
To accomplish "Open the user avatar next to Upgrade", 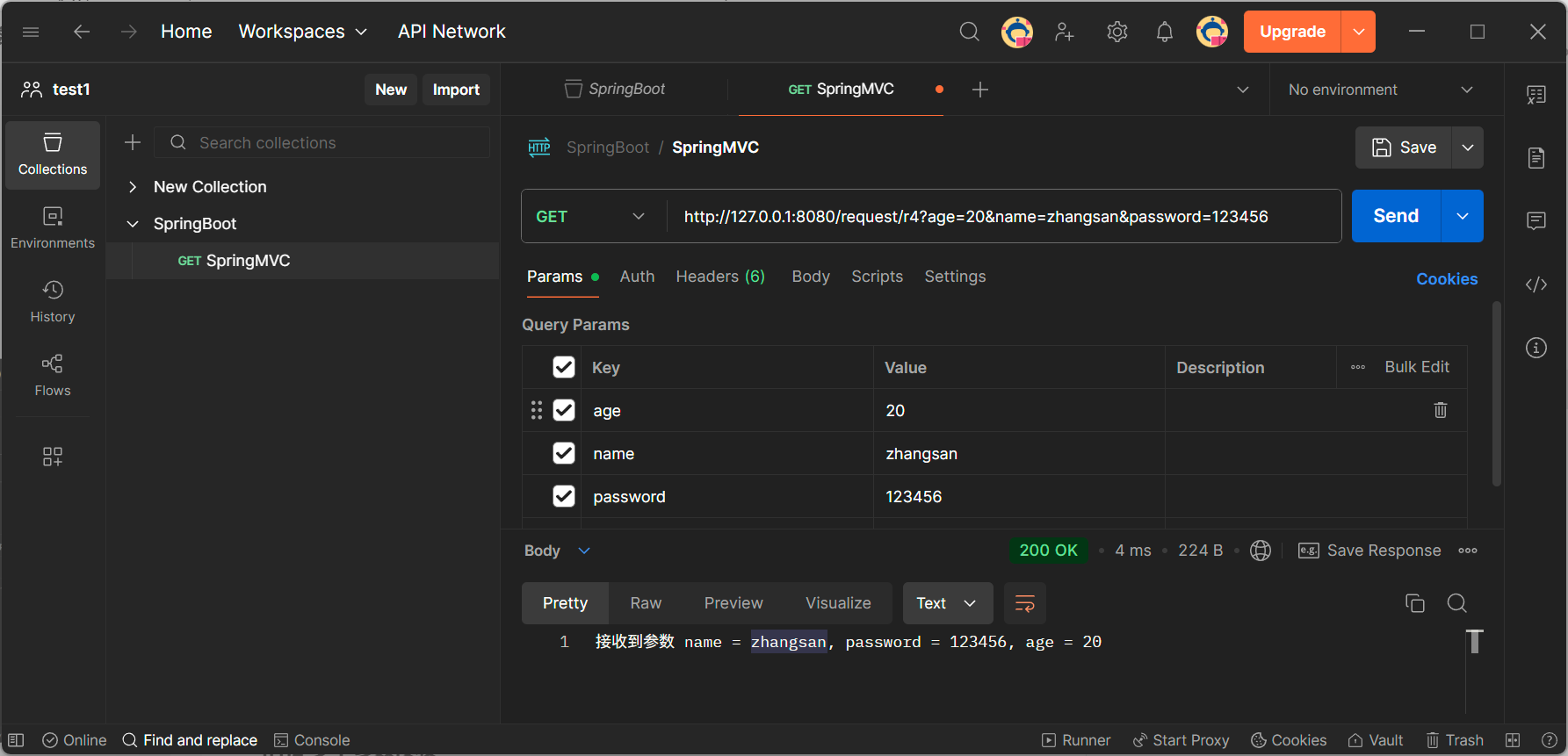I will (x=1212, y=32).
